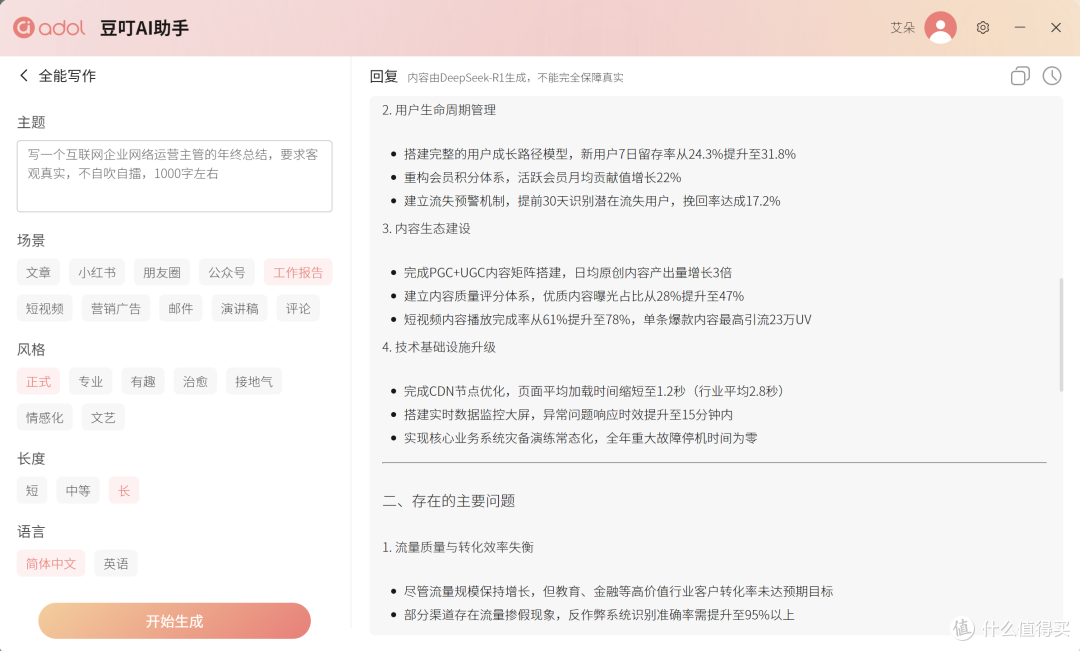Click the 全能写作 page title

pyautogui.click(x=67, y=75)
